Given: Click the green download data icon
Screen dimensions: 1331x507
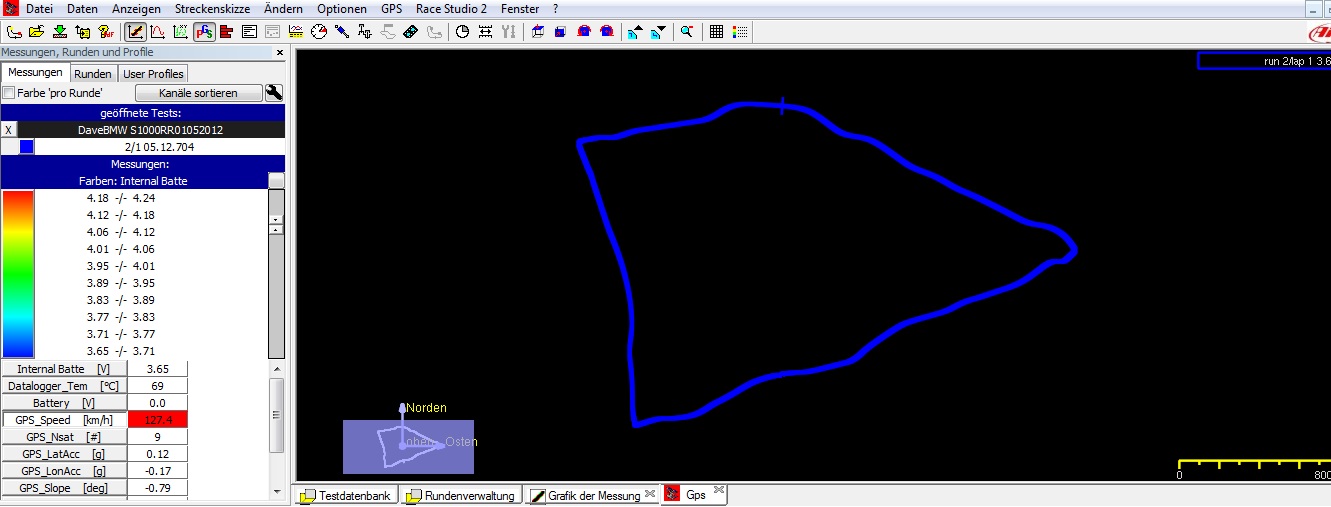Looking at the screenshot, I should pos(59,31).
